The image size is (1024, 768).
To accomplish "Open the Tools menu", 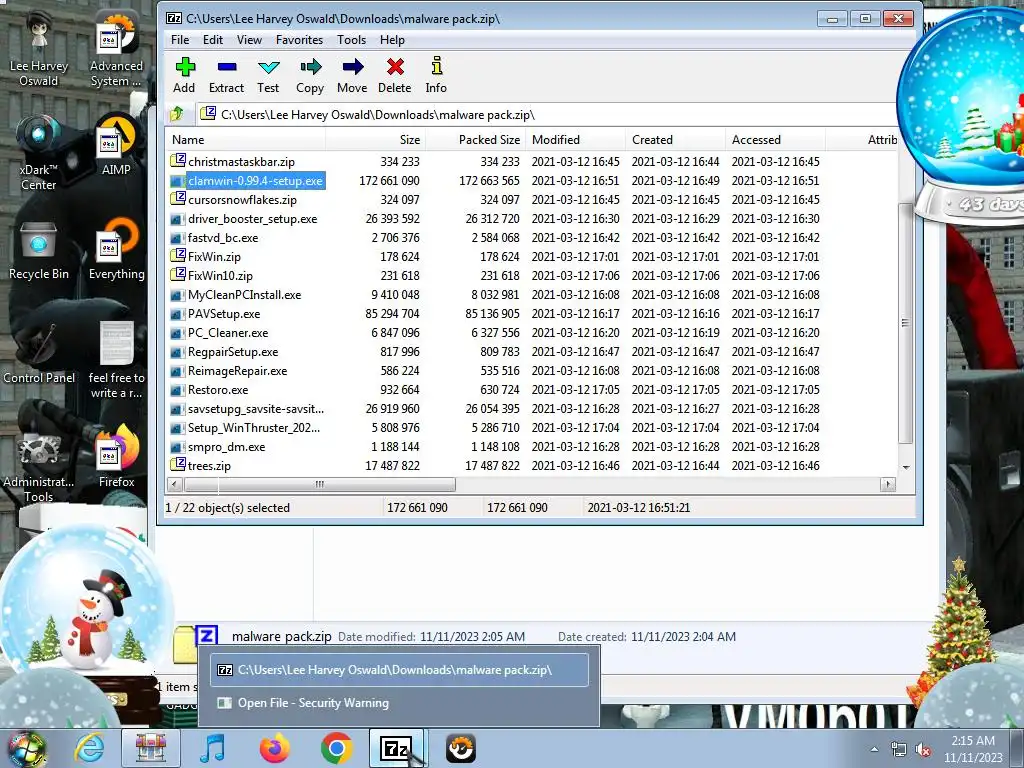I will [351, 40].
